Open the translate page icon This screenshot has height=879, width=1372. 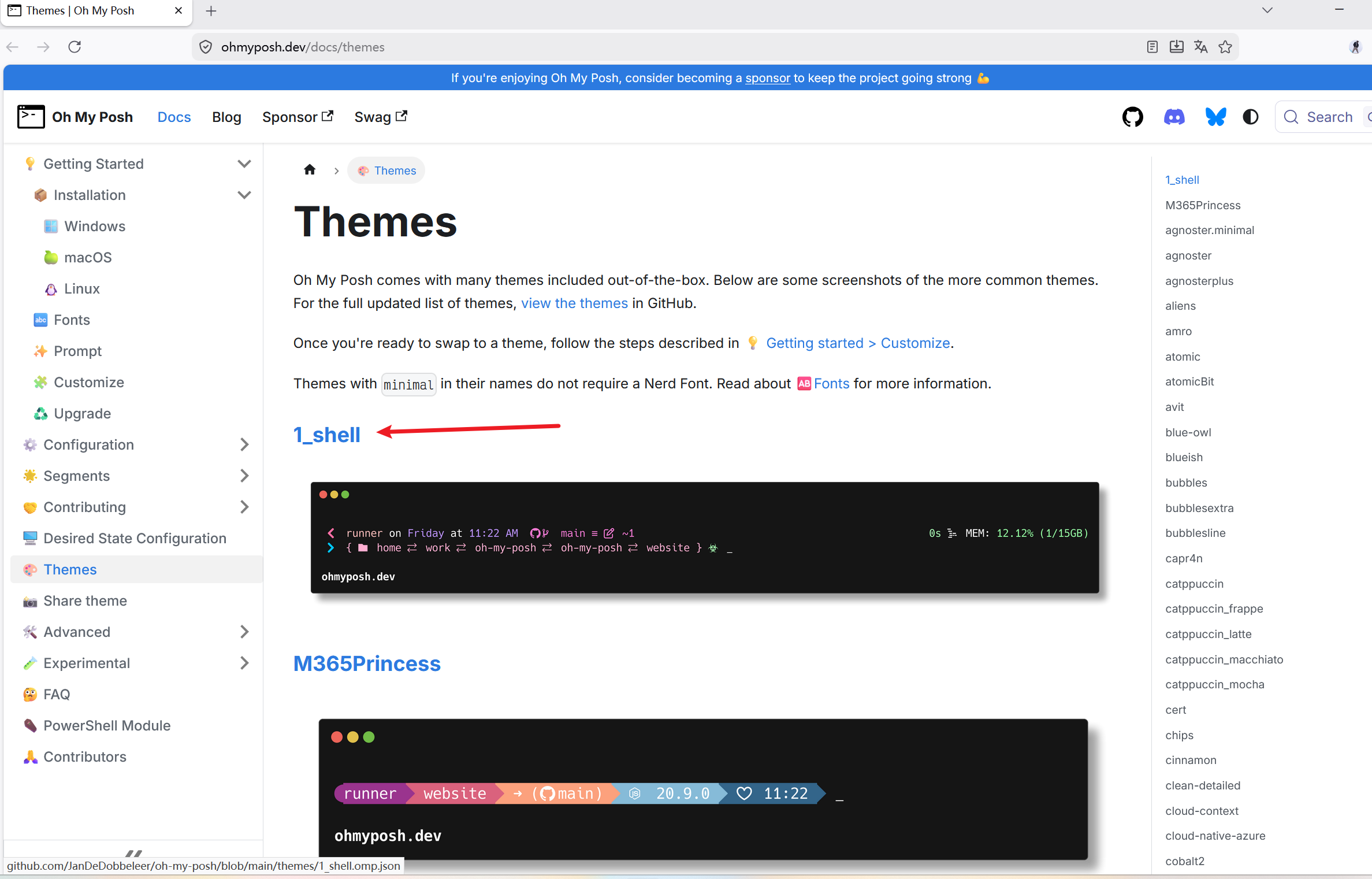click(x=1201, y=47)
